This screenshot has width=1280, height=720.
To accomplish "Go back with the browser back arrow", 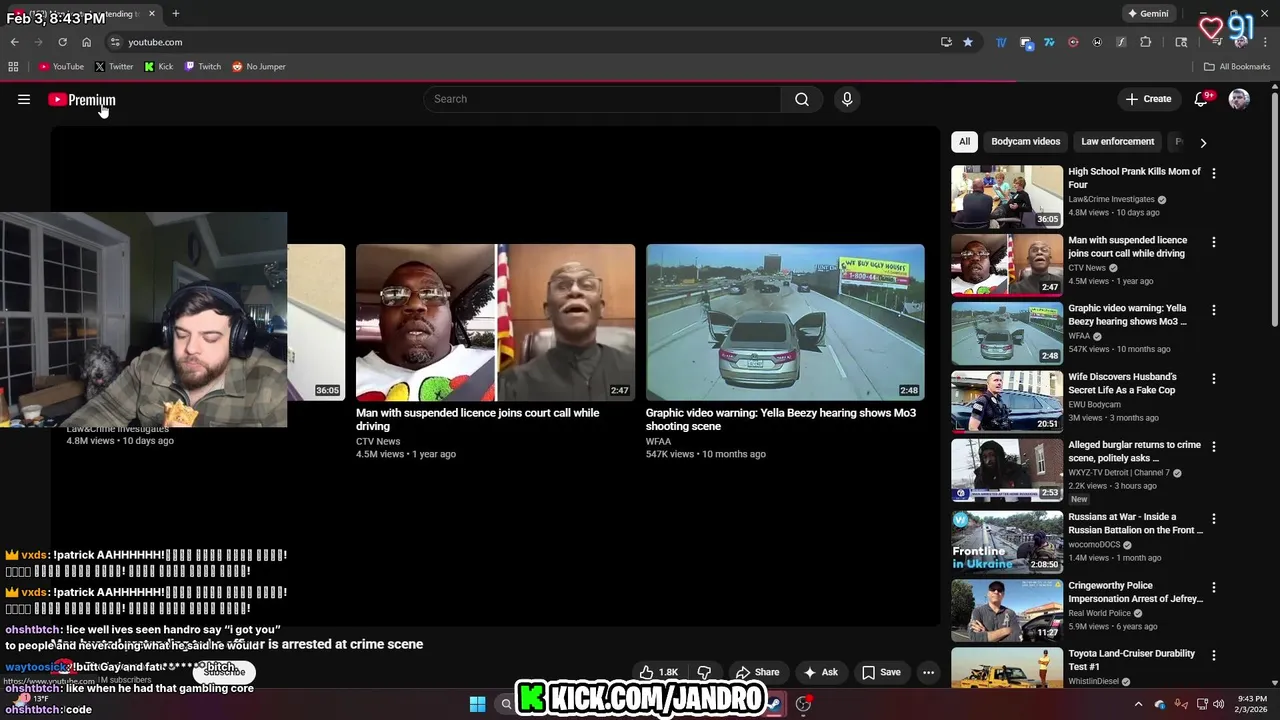I will tap(14, 42).
